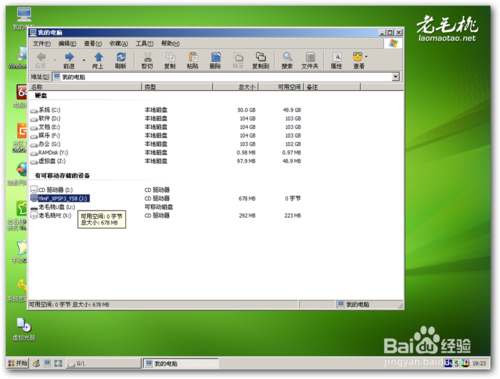Click the Delete toolbar icon
Screen dimensions: 500x379
pos(216,57)
